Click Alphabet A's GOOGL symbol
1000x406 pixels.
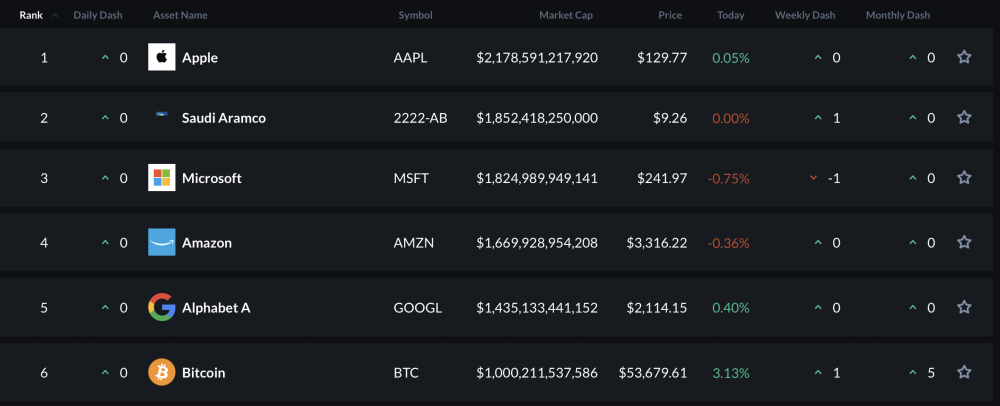(x=417, y=307)
